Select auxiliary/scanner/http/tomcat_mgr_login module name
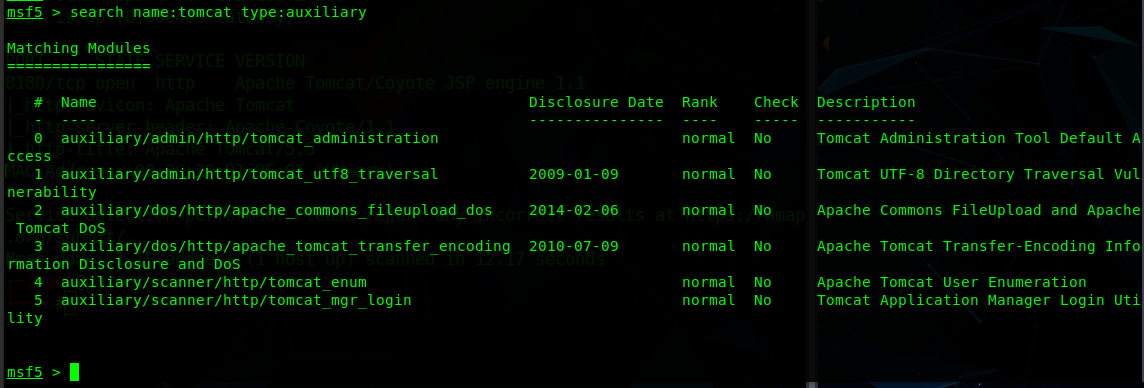 tap(236, 300)
